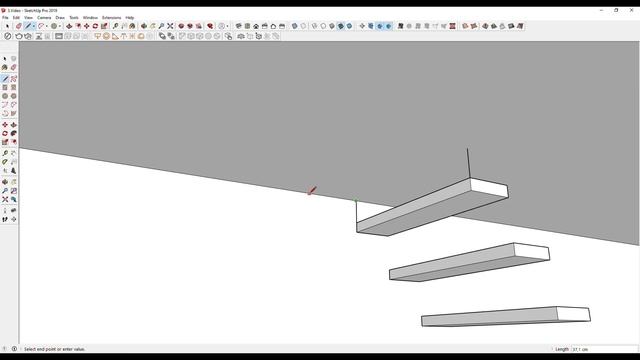
Task: Open the Tools menu
Action: coord(74,18)
